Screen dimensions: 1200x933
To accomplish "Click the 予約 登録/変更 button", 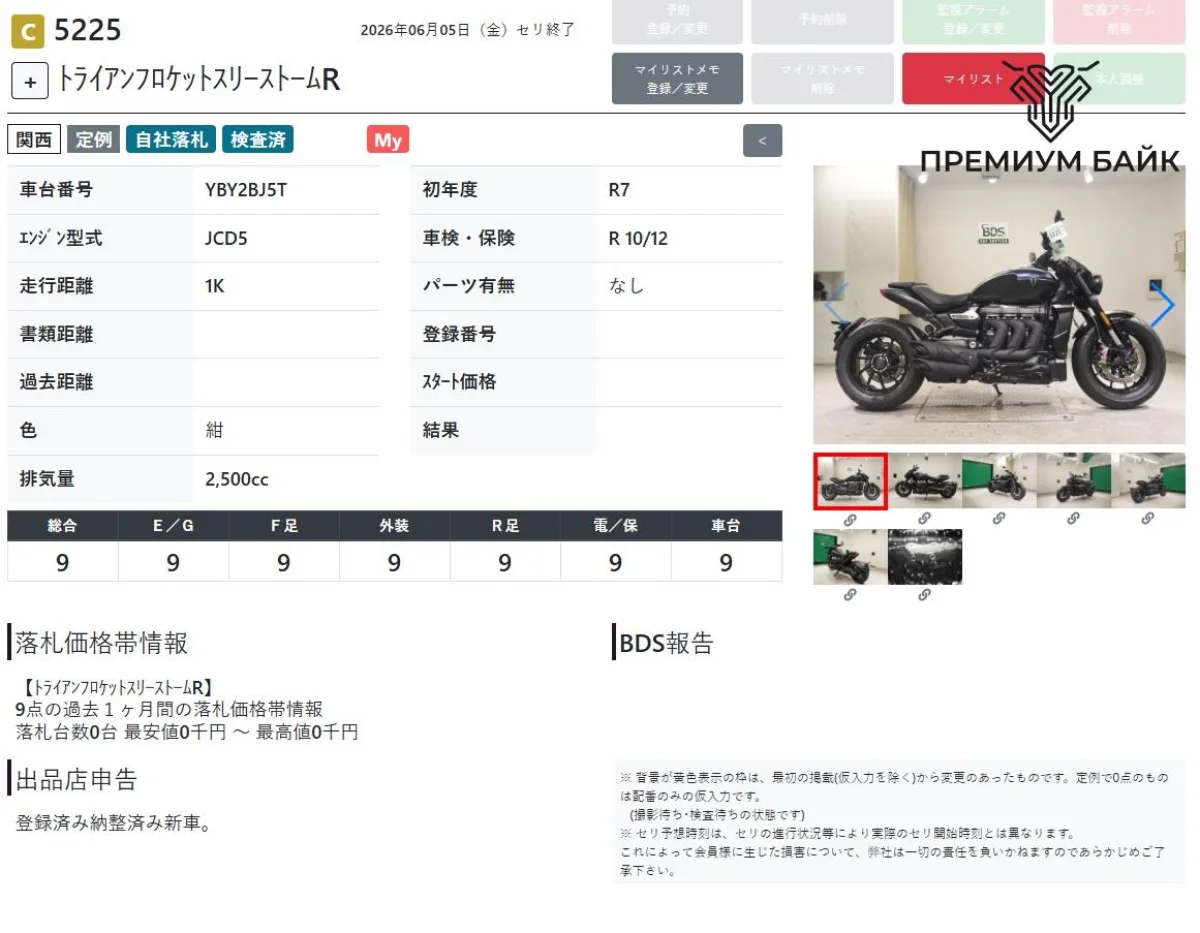I will 677,20.
